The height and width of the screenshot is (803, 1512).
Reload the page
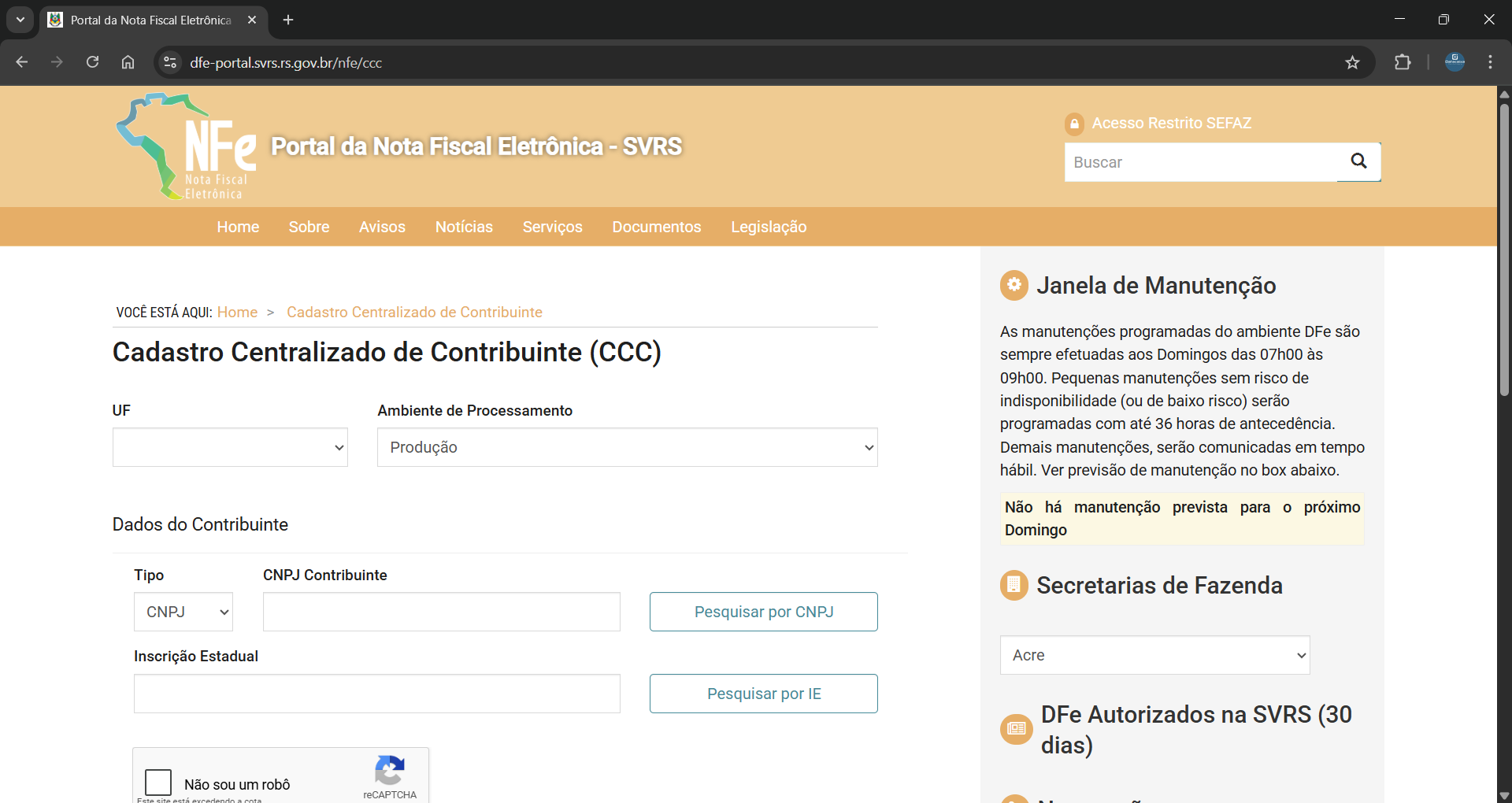click(92, 63)
